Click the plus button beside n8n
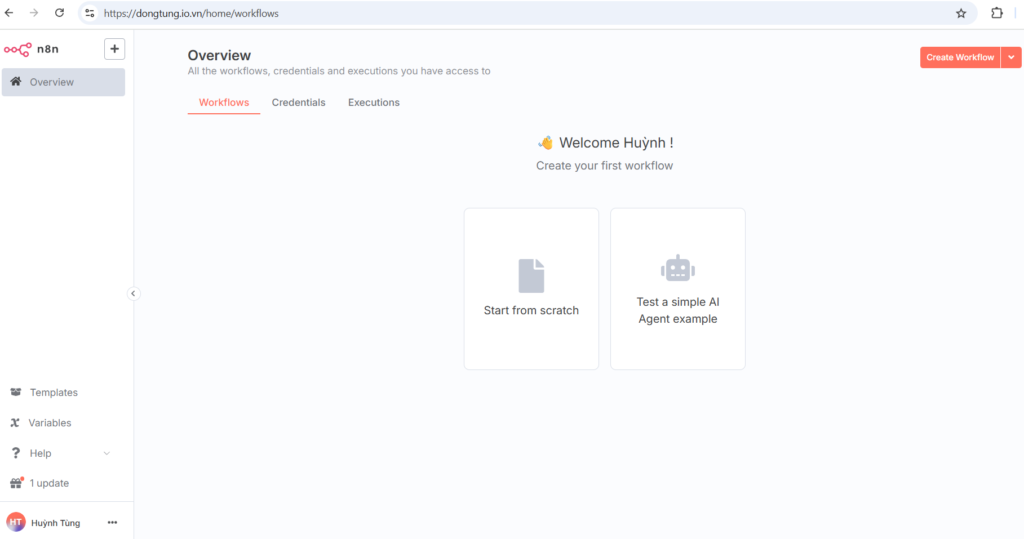 (114, 49)
